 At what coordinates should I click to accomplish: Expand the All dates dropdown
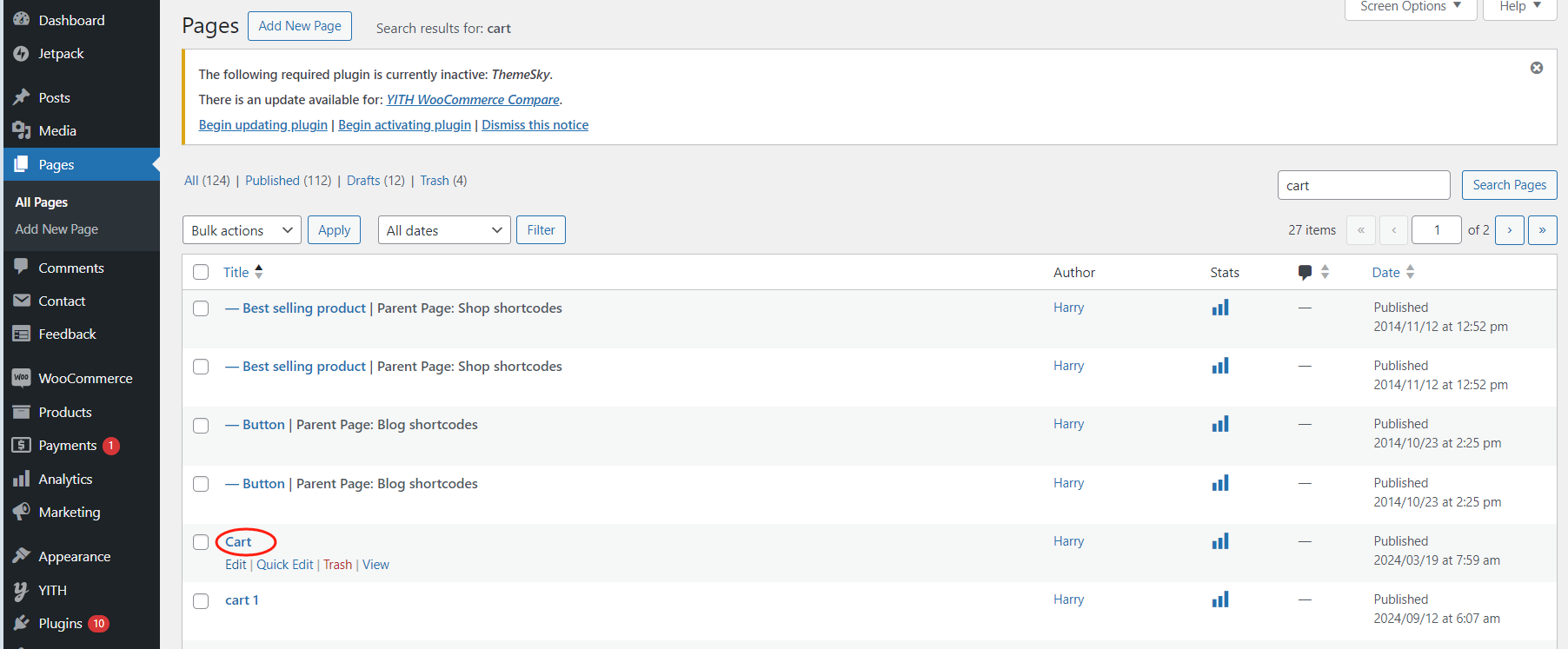(x=444, y=230)
